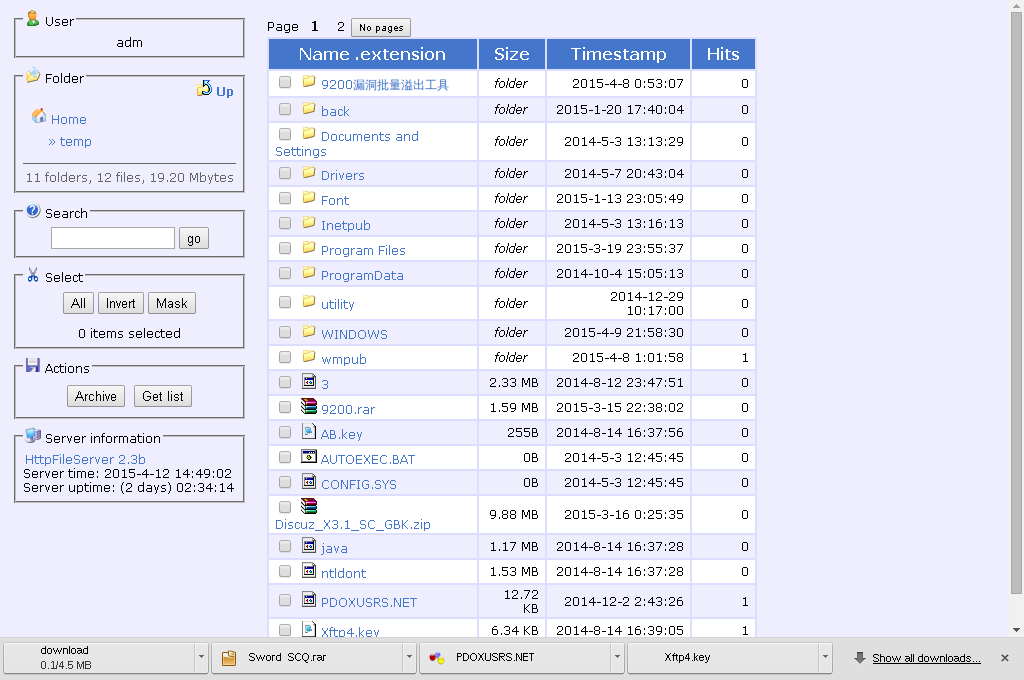Click Show all downloads link
Viewport: 1024px width, 680px height.
926,658
